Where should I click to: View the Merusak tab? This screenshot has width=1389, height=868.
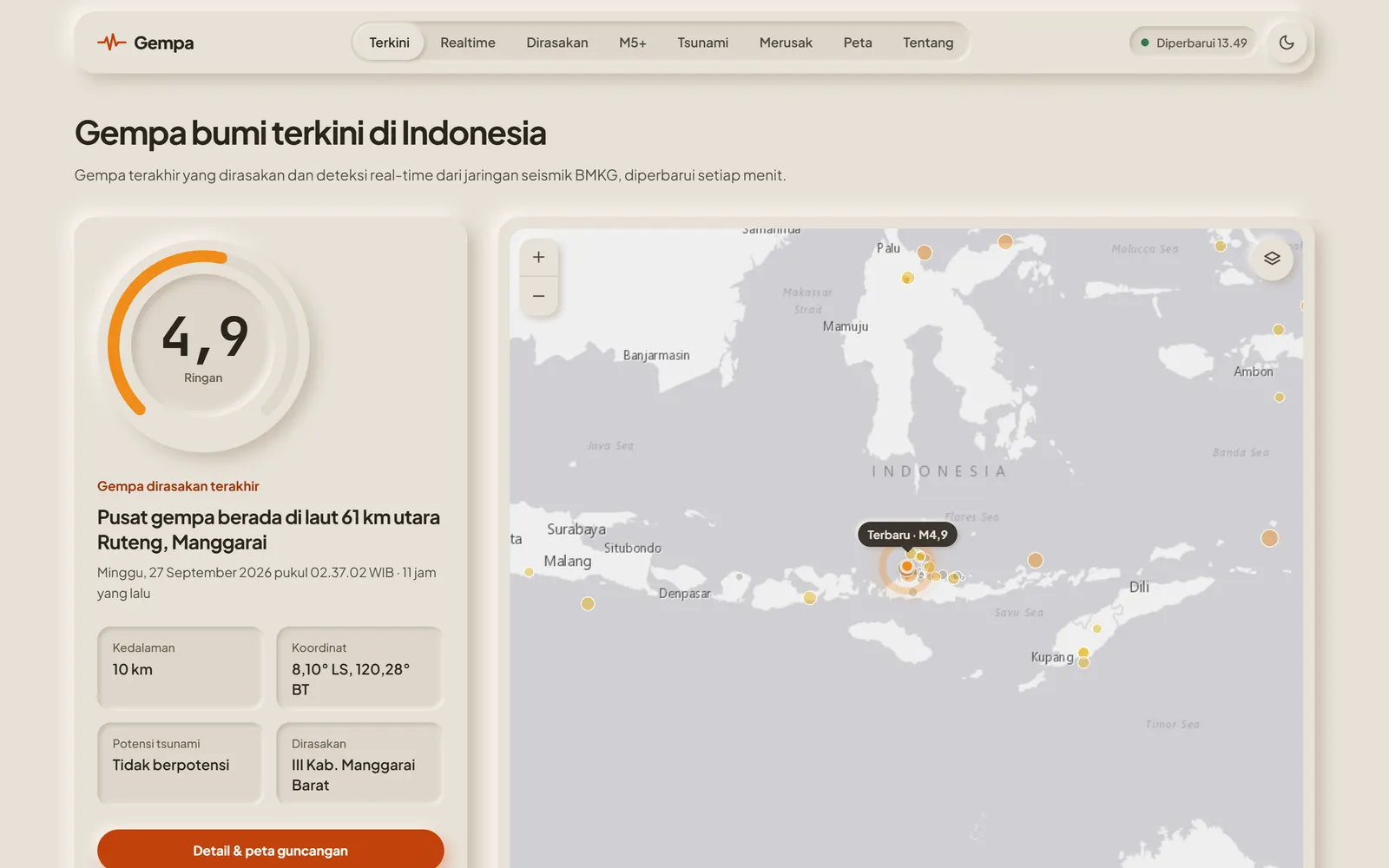[786, 43]
